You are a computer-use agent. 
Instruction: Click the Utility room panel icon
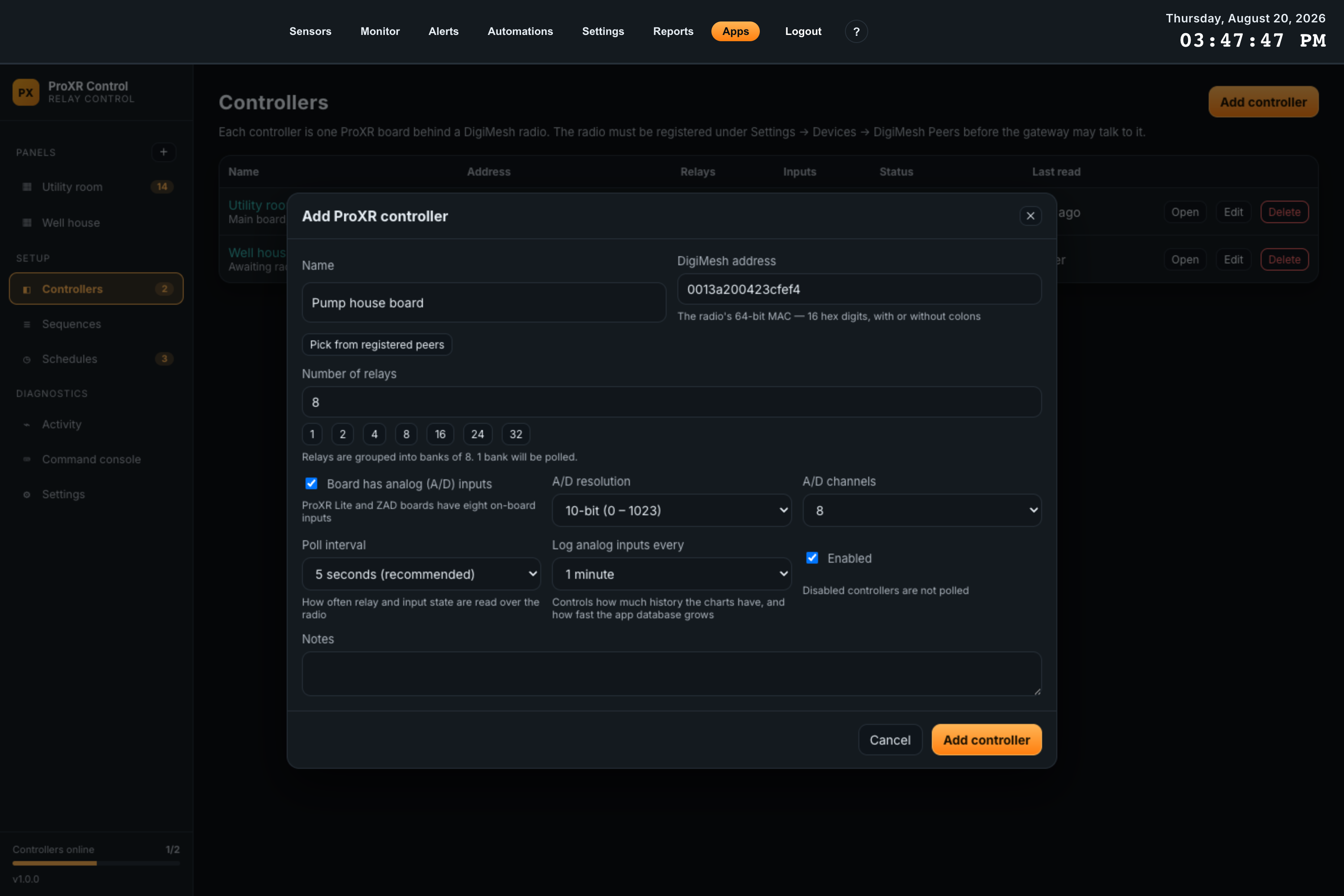(27, 187)
